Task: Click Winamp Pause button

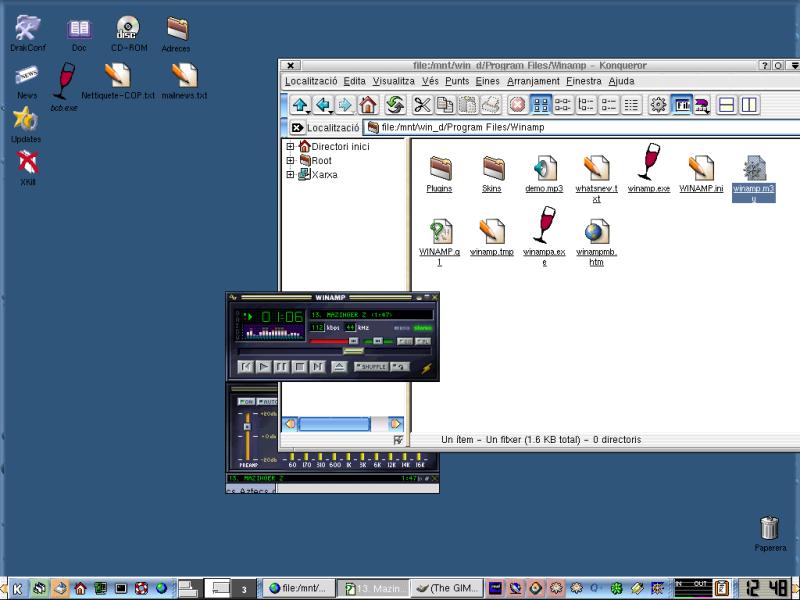Action: pos(281,367)
